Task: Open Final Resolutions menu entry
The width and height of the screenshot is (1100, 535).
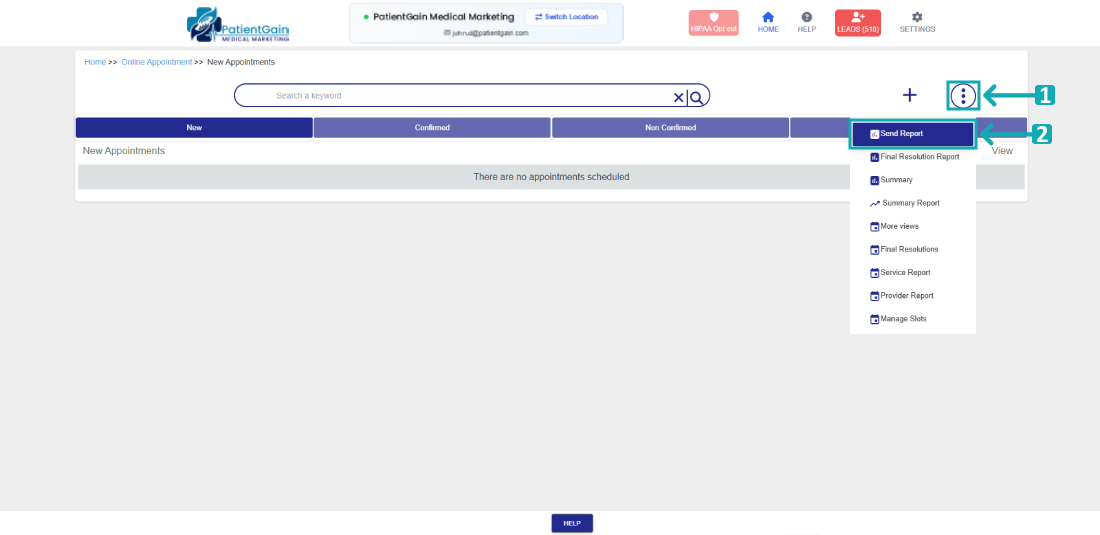Action: tap(913, 250)
